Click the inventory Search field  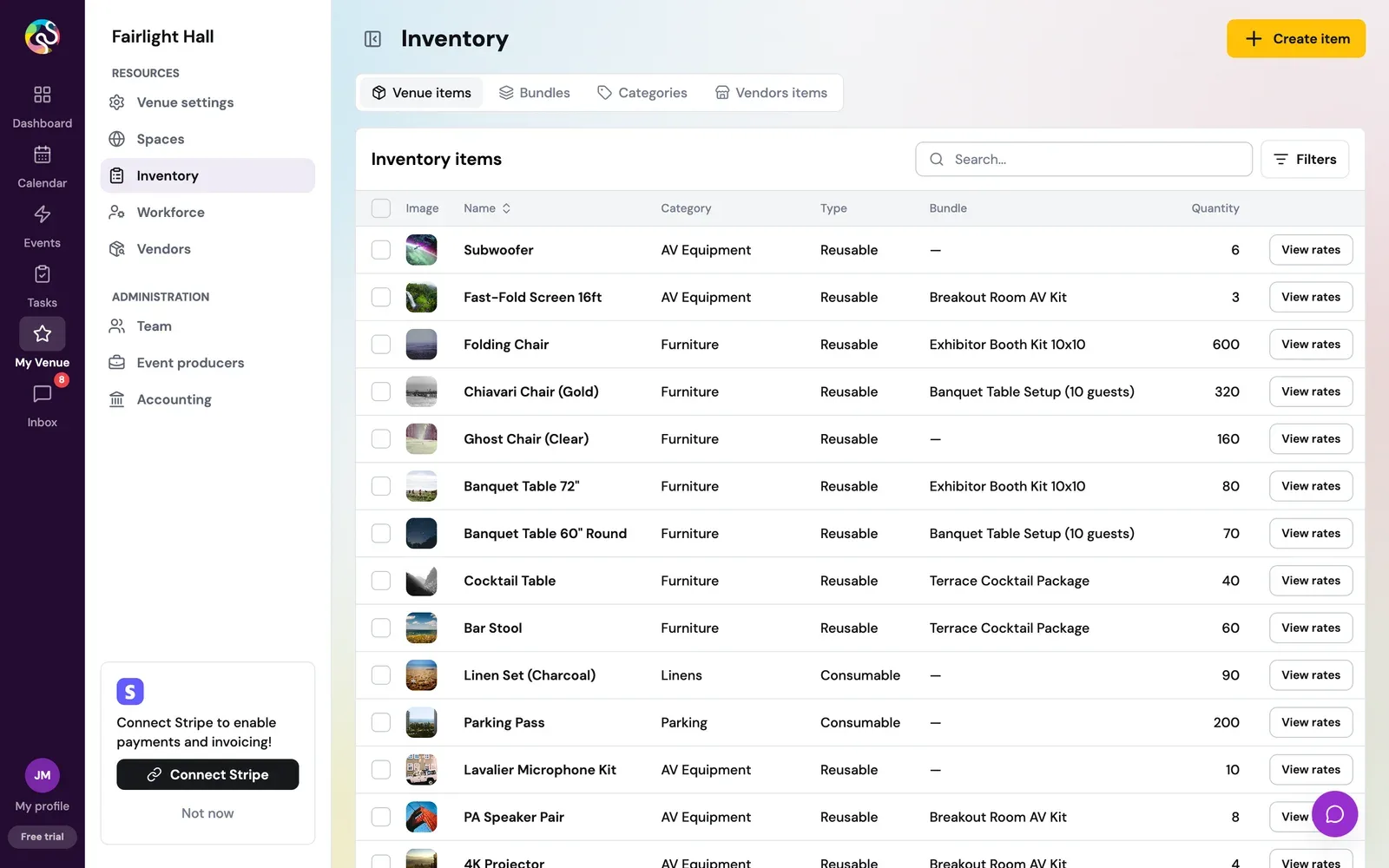[1083, 160]
